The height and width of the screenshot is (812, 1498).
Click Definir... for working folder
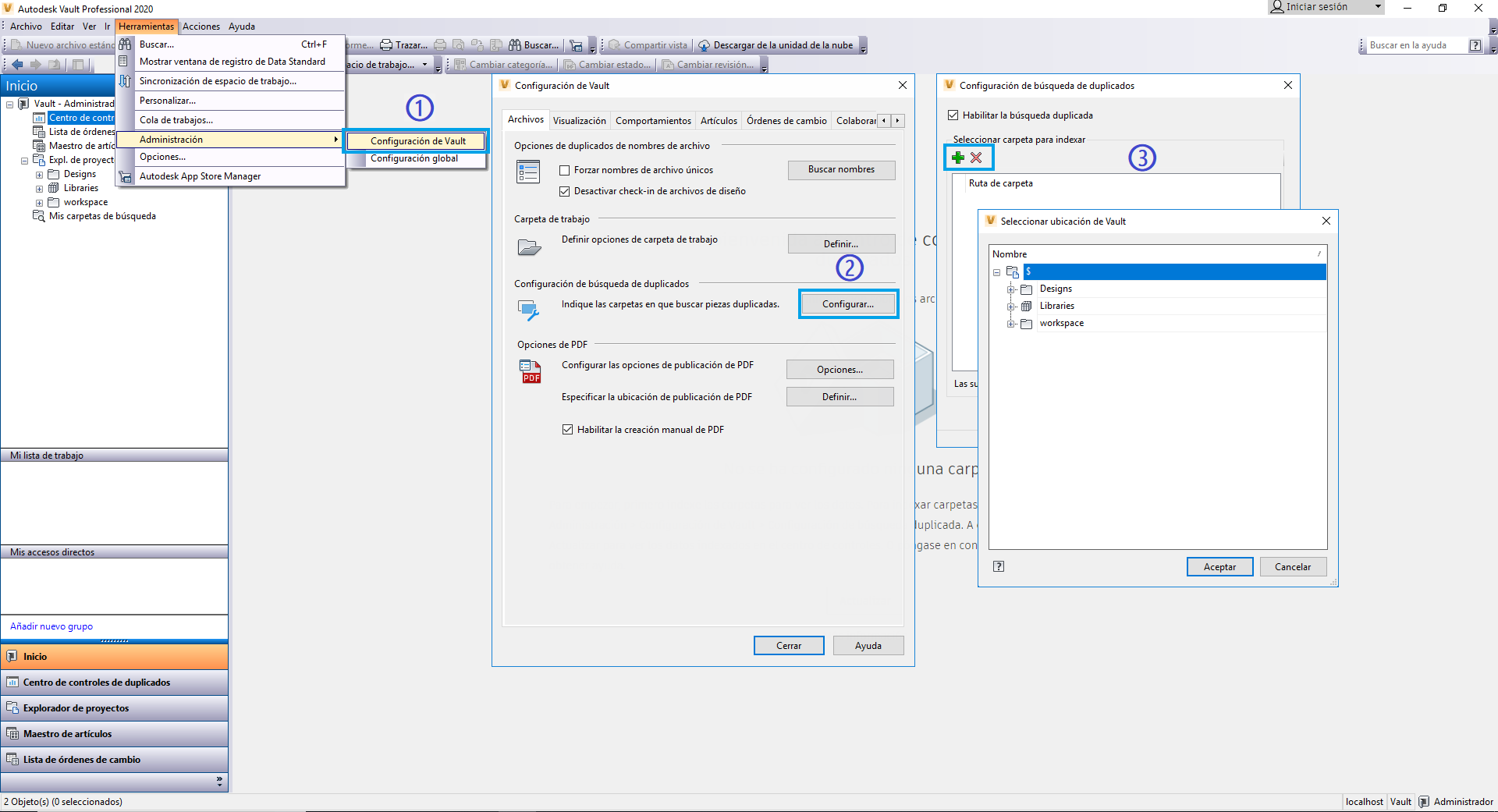pos(841,244)
